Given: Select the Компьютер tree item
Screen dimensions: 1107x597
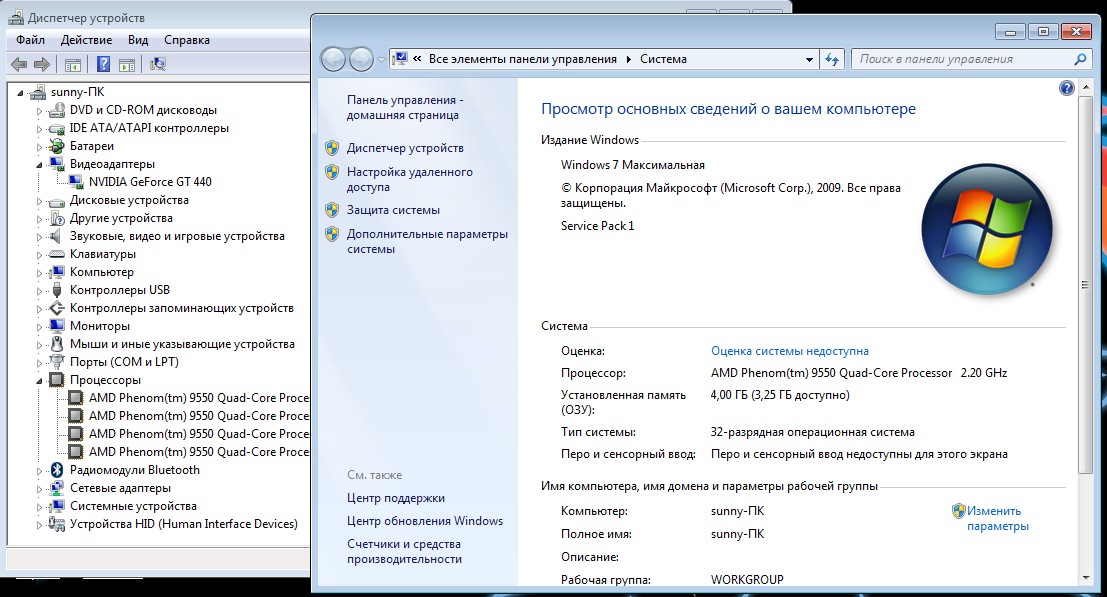Looking at the screenshot, I should [x=102, y=272].
